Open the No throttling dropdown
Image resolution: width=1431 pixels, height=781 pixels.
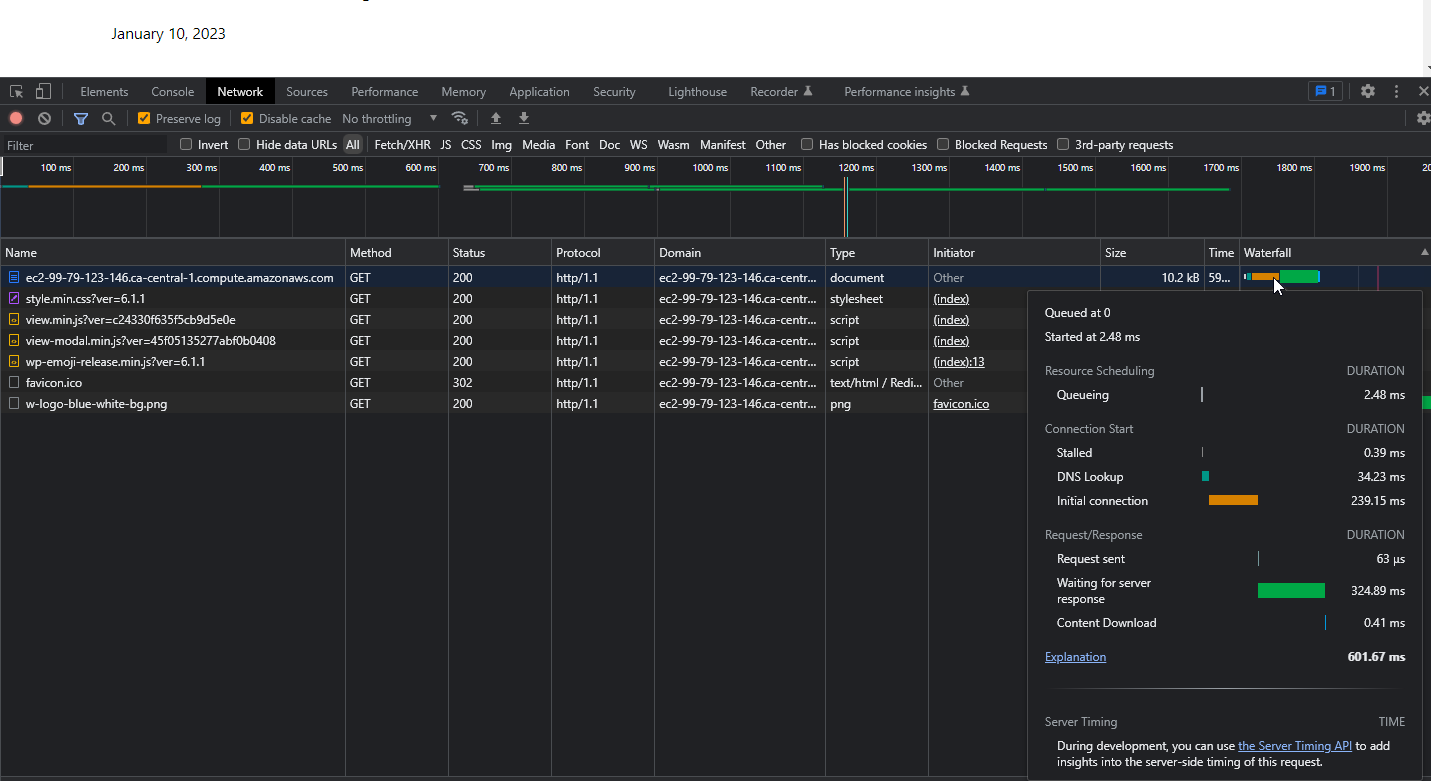pos(390,118)
